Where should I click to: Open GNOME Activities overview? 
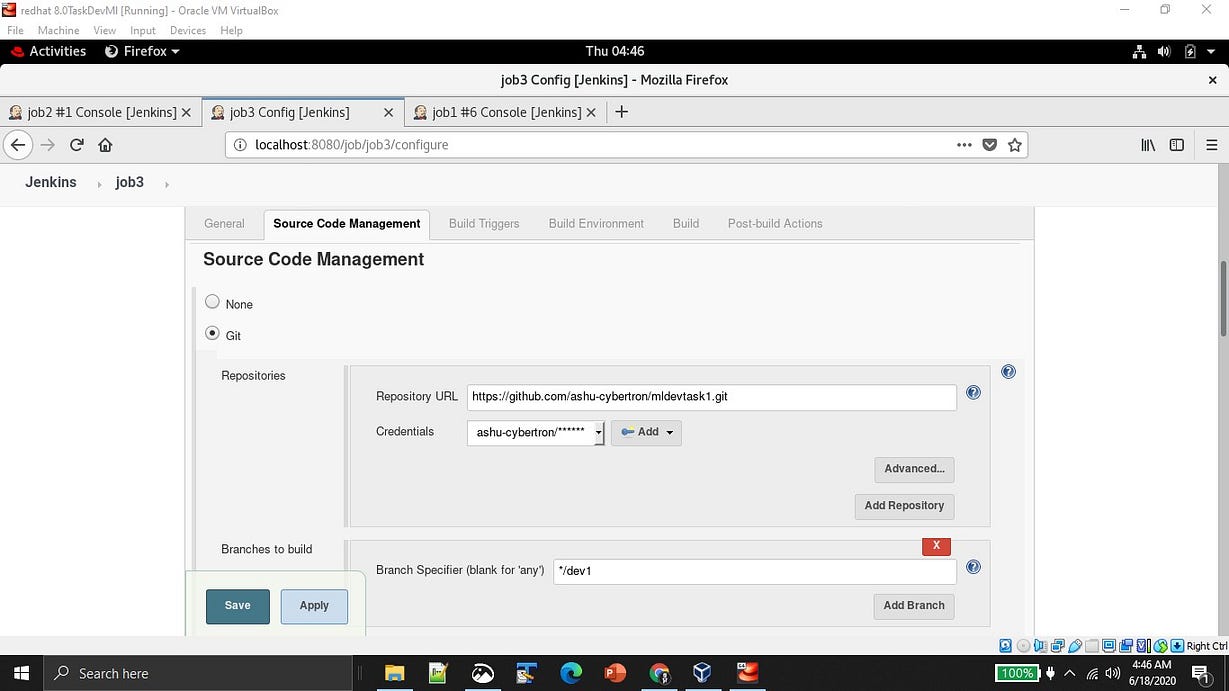(47, 51)
